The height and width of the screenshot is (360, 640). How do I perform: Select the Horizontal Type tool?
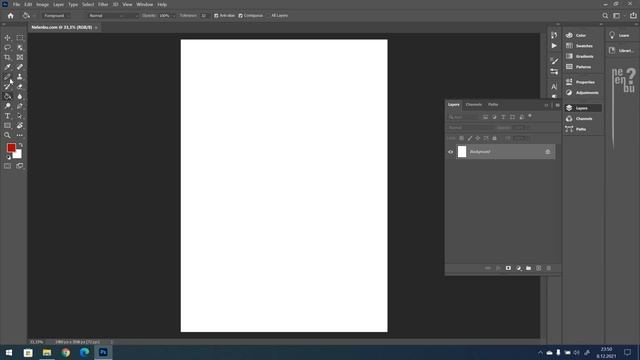[7, 116]
